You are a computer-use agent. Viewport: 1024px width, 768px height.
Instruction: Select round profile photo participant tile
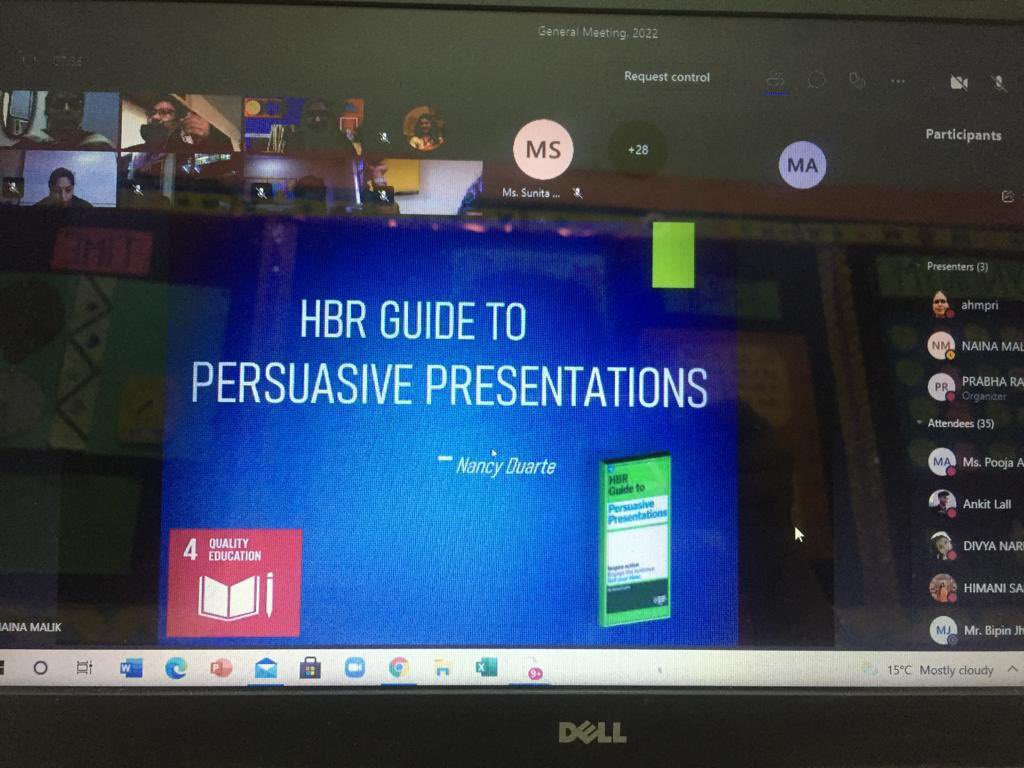pos(424,128)
